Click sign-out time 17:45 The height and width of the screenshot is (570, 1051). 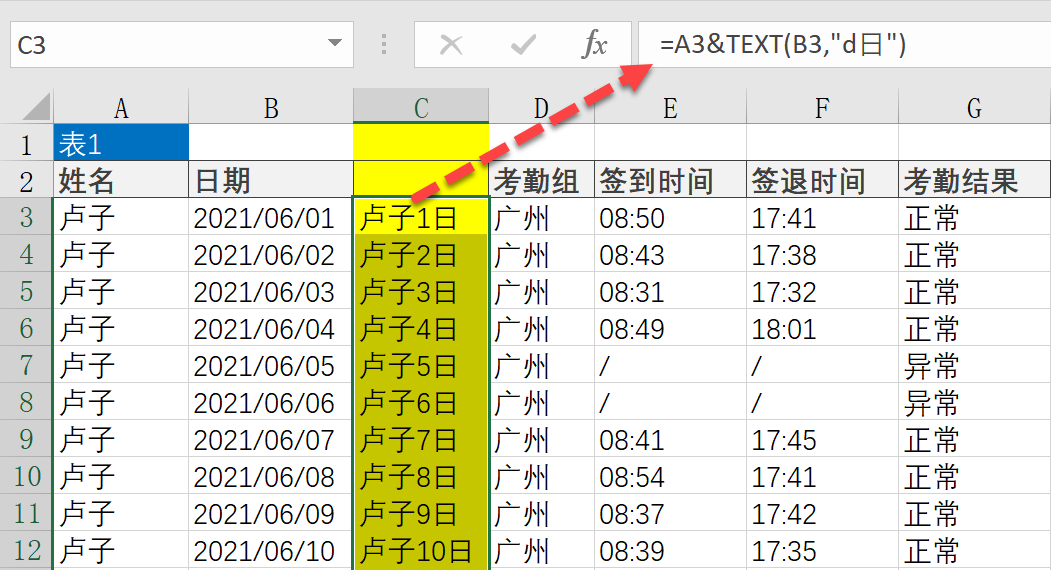[x=822, y=439]
